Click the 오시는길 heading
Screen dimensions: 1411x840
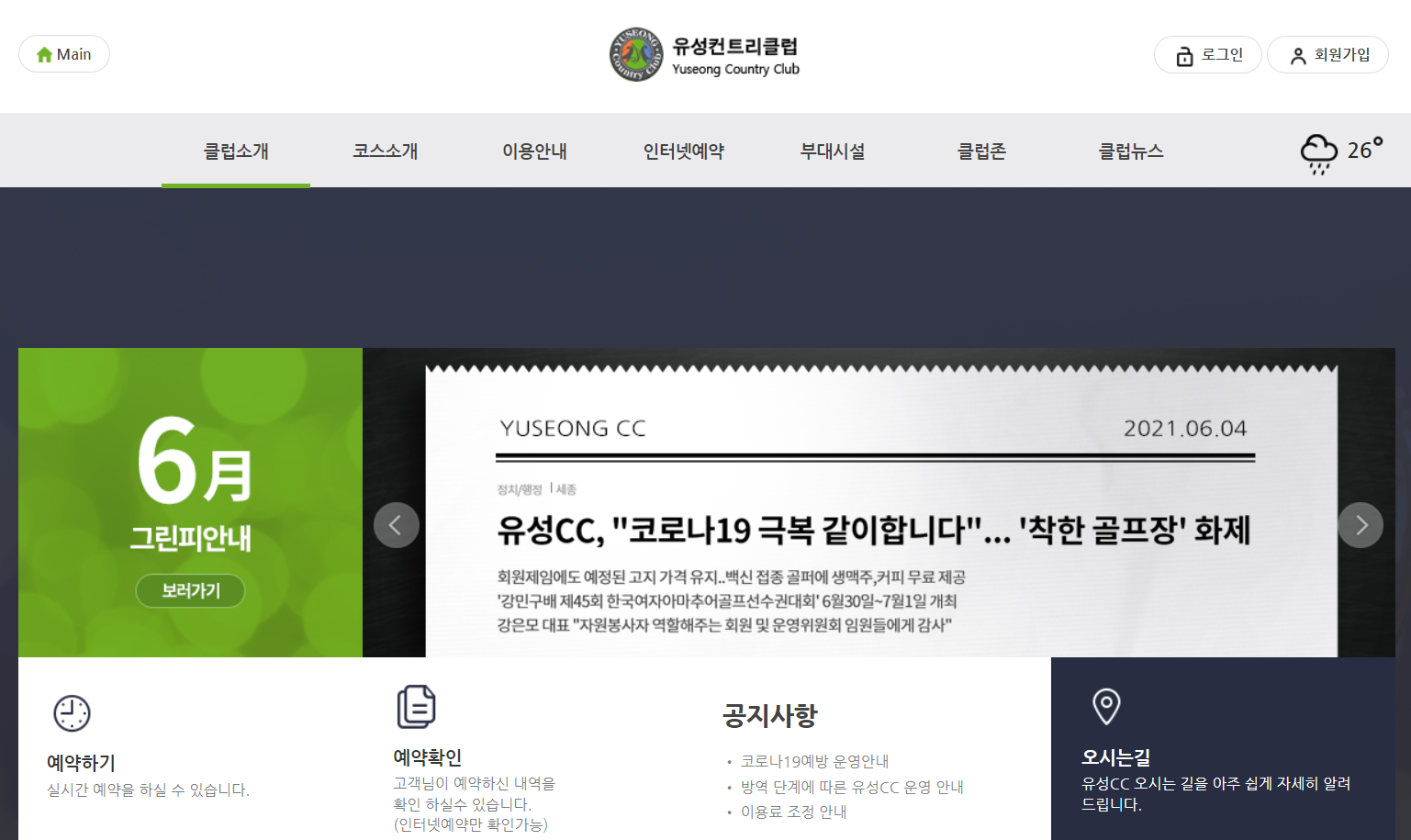pos(1116,757)
